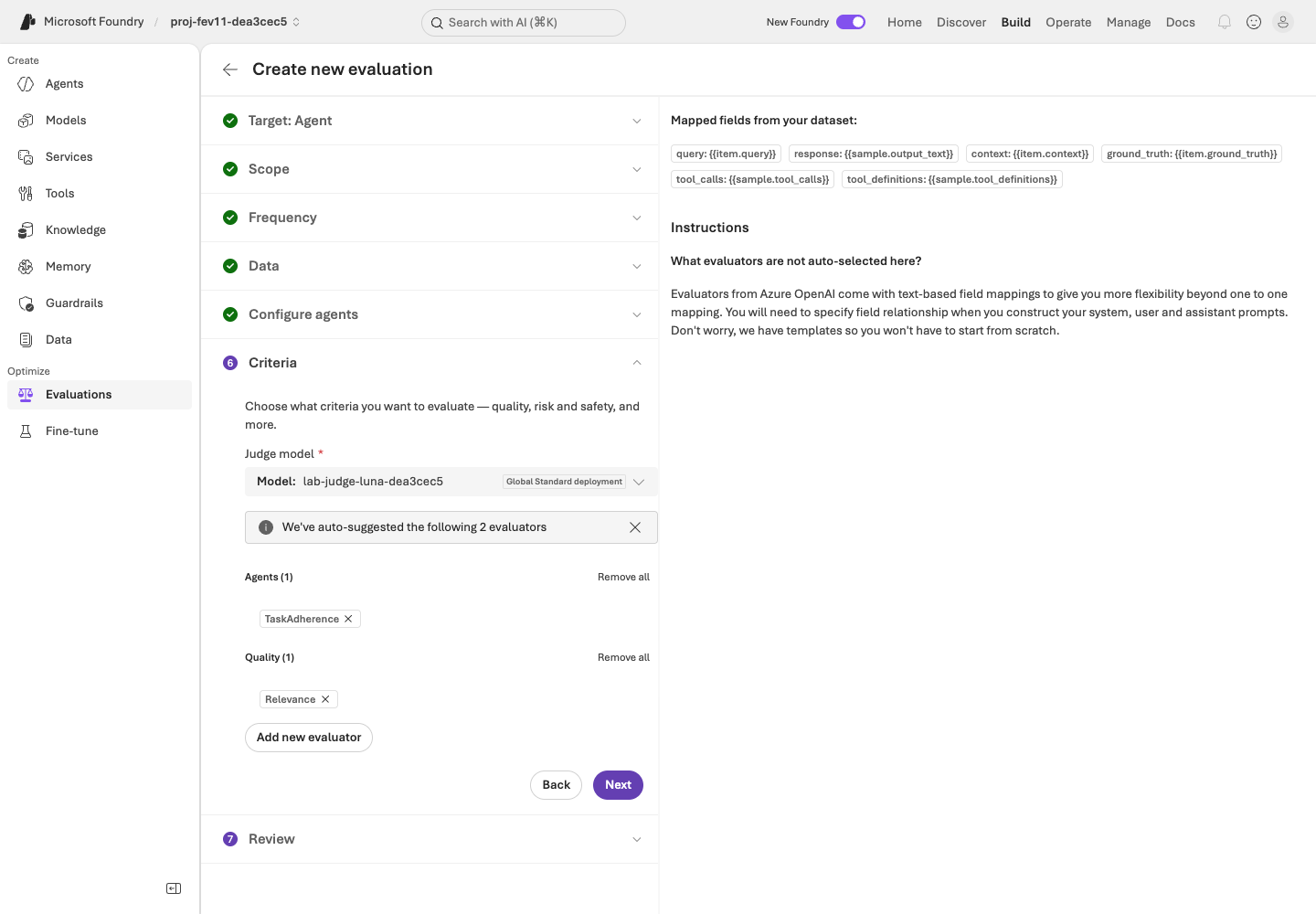The height and width of the screenshot is (914, 1316).
Task: Open the Fine-tune flask icon
Action: 26,431
